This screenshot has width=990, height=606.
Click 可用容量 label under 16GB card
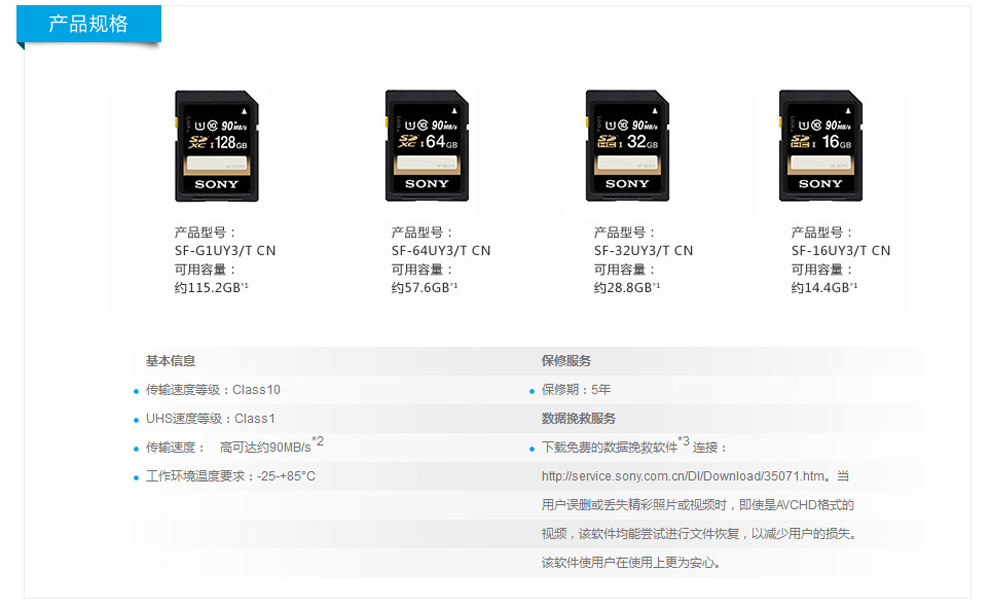coord(821,270)
